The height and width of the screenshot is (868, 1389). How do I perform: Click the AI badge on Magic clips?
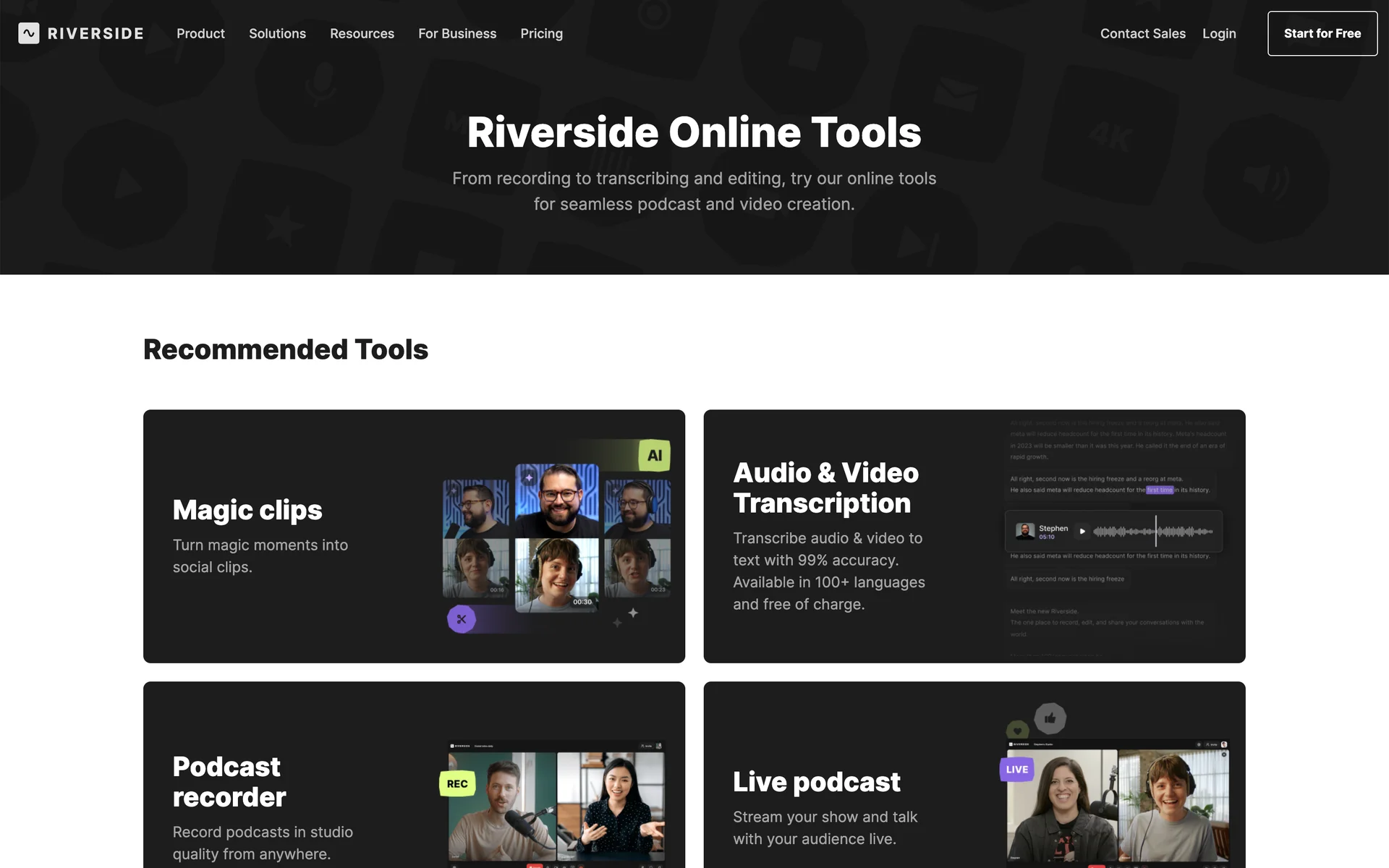pos(654,456)
